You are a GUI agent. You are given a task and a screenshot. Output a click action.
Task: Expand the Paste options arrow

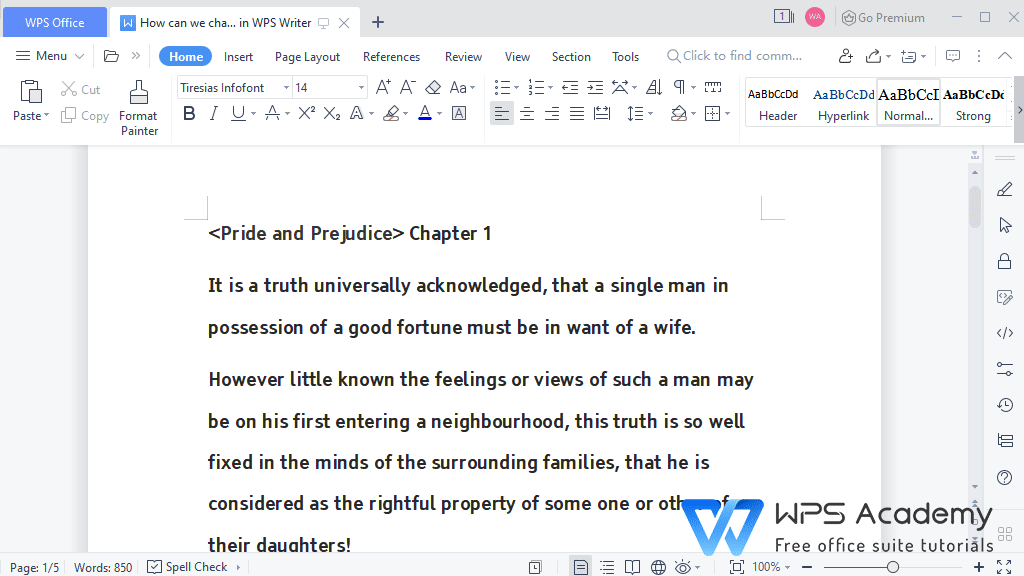point(46,116)
